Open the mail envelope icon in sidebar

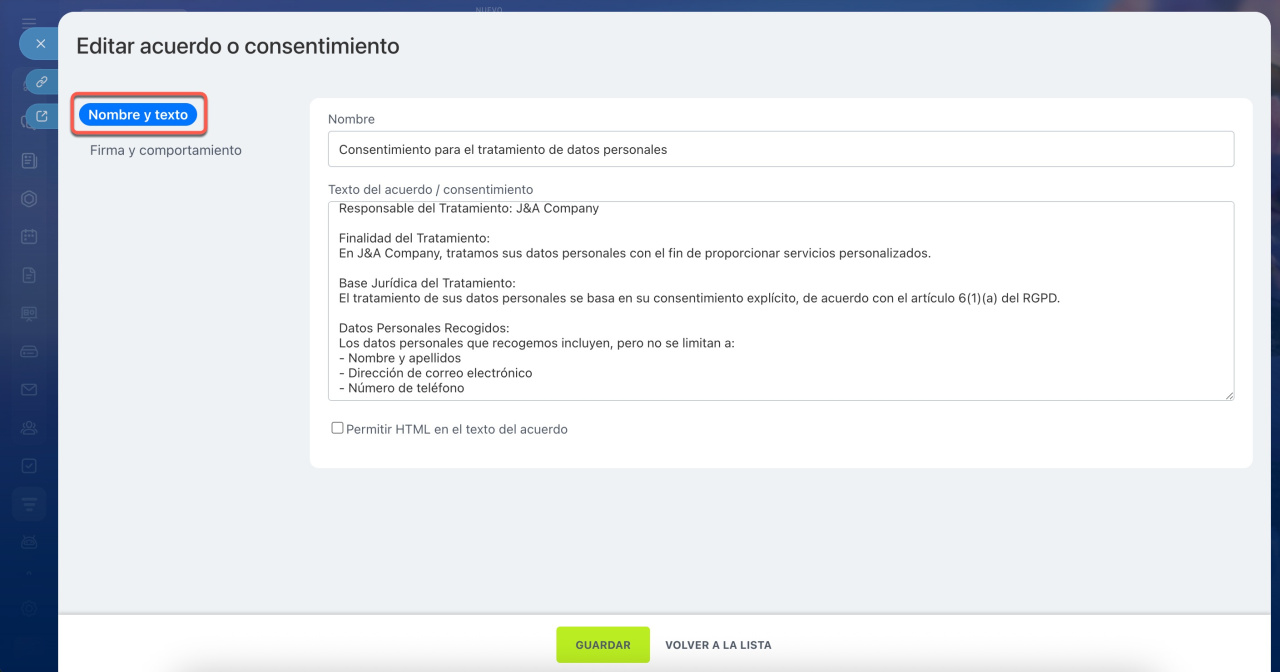(x=29, y=389)
